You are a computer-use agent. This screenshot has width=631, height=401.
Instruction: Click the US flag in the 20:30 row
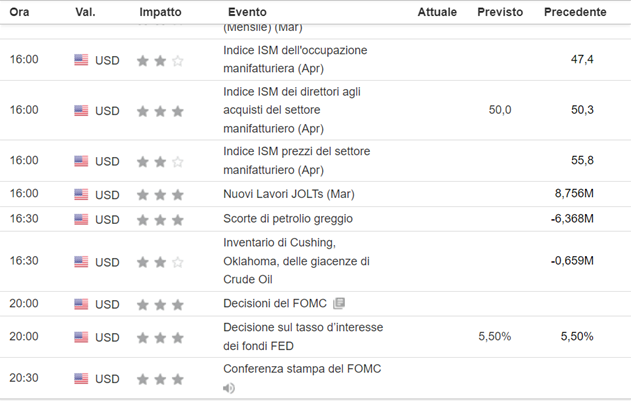(x=81, y=378)
